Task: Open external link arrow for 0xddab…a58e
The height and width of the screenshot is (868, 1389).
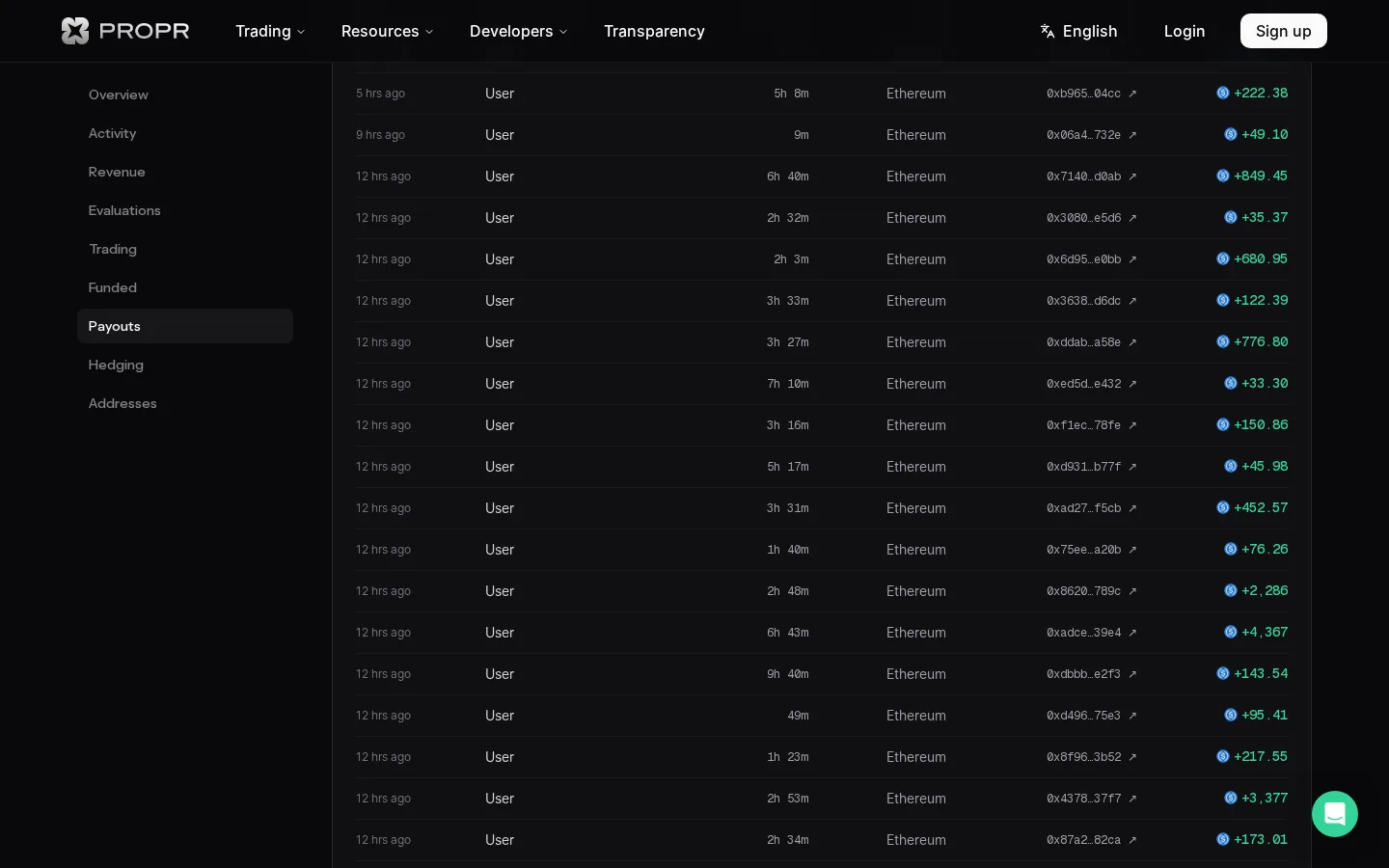Action: click(1132, 342)
